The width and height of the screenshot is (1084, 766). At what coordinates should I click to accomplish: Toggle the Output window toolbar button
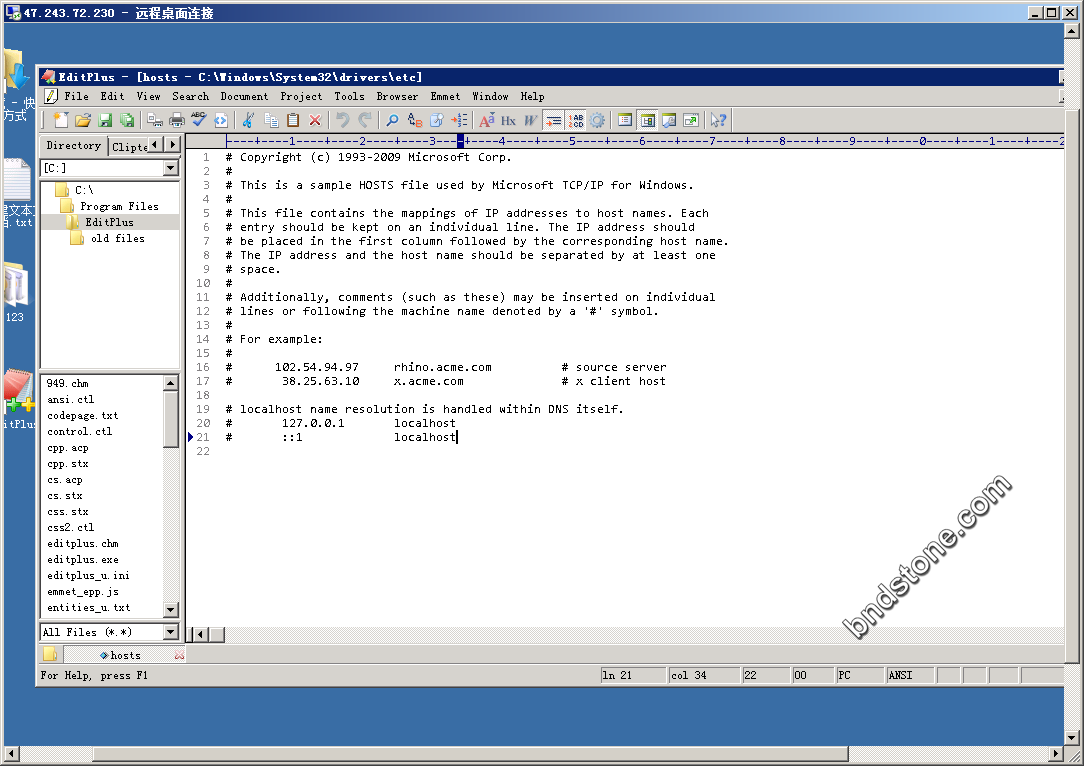click(669, 120)
